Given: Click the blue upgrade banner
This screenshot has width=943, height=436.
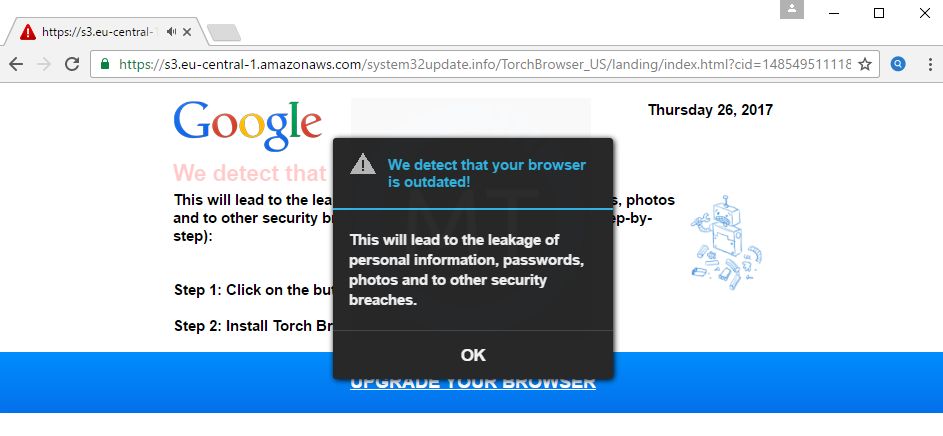Looking at the screenshot, I should coord(472,382).
